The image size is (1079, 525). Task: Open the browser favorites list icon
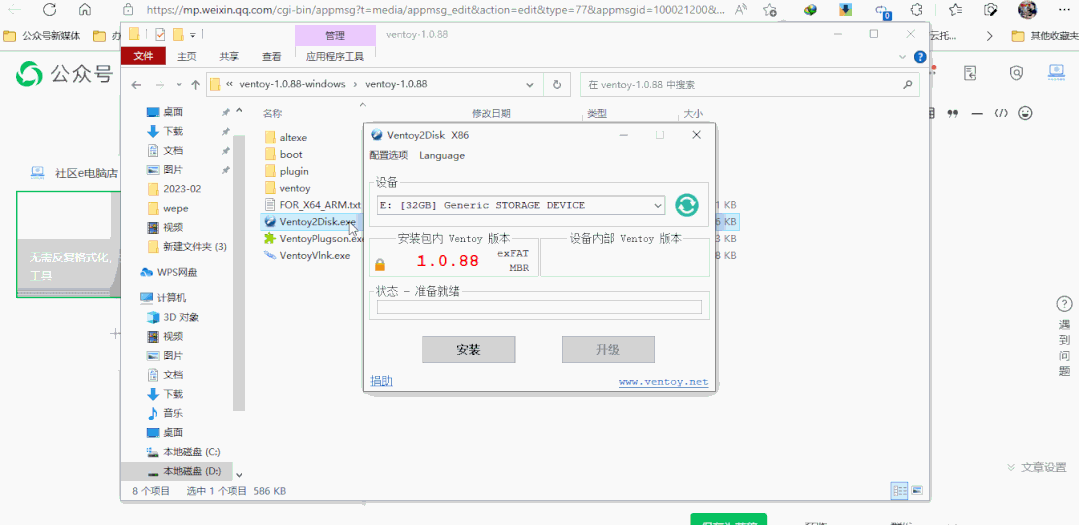(955, 10)
